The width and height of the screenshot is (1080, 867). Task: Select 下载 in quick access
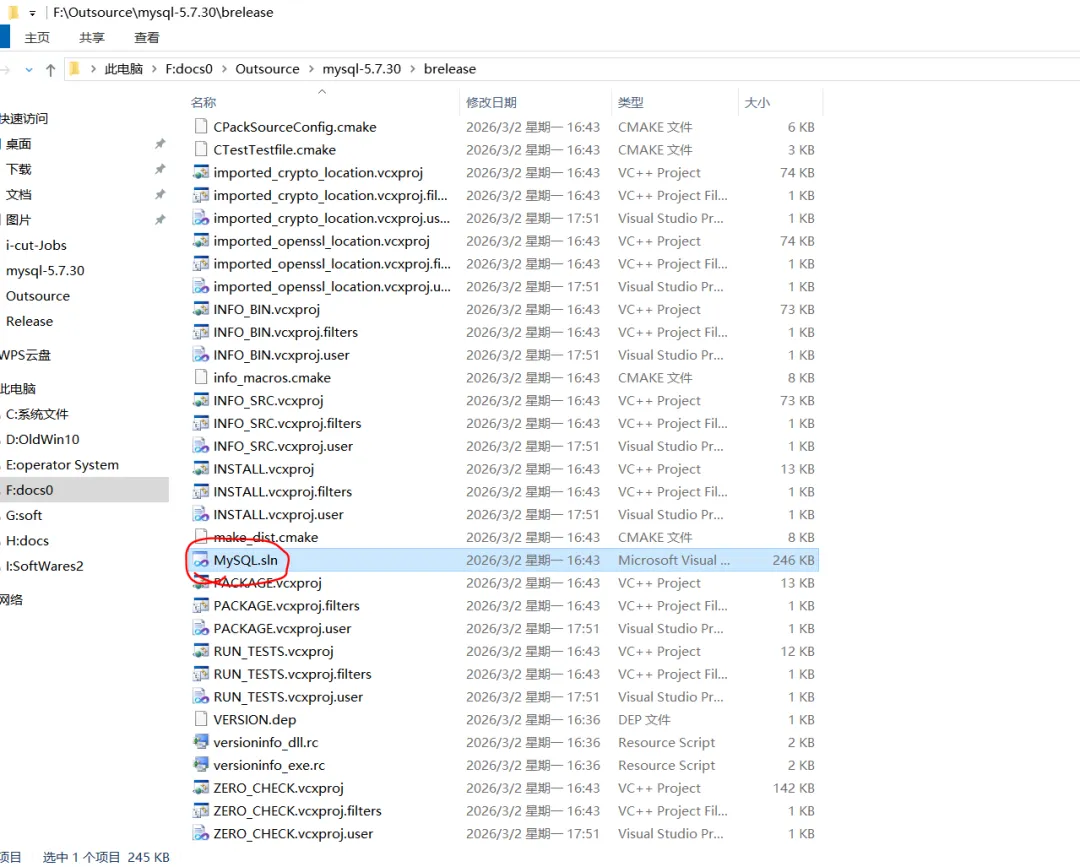pyautogui.click(x=19, y=169)
